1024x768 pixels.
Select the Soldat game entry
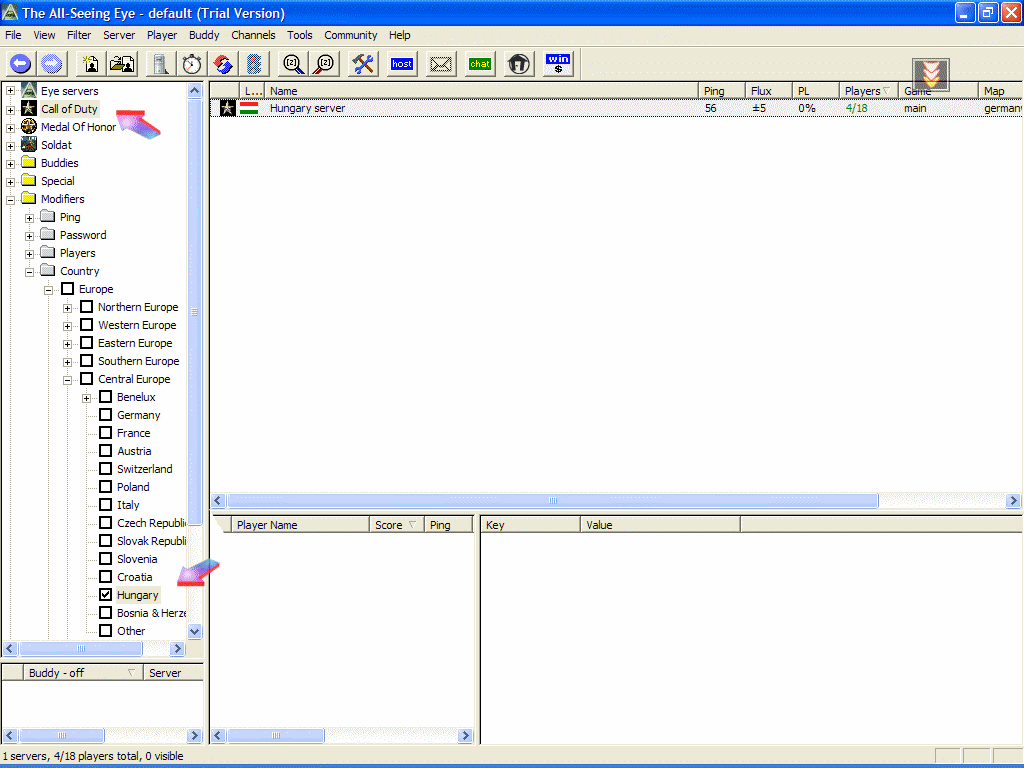56,145
